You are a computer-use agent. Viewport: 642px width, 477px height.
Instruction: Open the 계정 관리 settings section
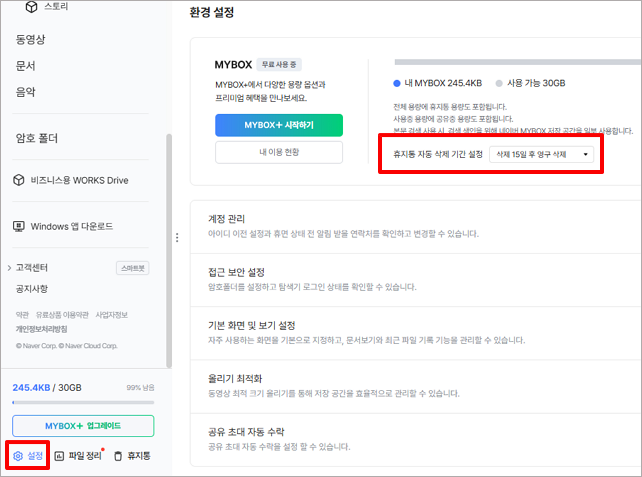[x=230, y=218]
